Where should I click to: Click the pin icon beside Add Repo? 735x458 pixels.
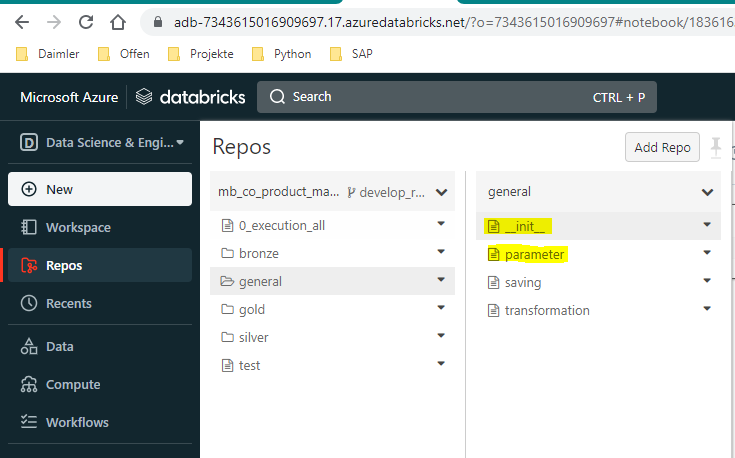tap(716, 148)
